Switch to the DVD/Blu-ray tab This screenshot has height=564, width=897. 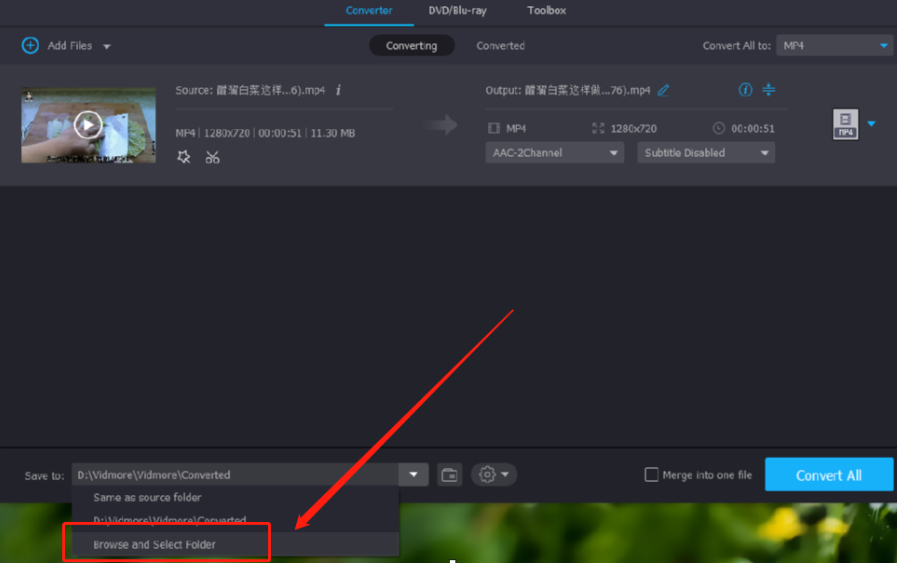click(x=459, y=11)
